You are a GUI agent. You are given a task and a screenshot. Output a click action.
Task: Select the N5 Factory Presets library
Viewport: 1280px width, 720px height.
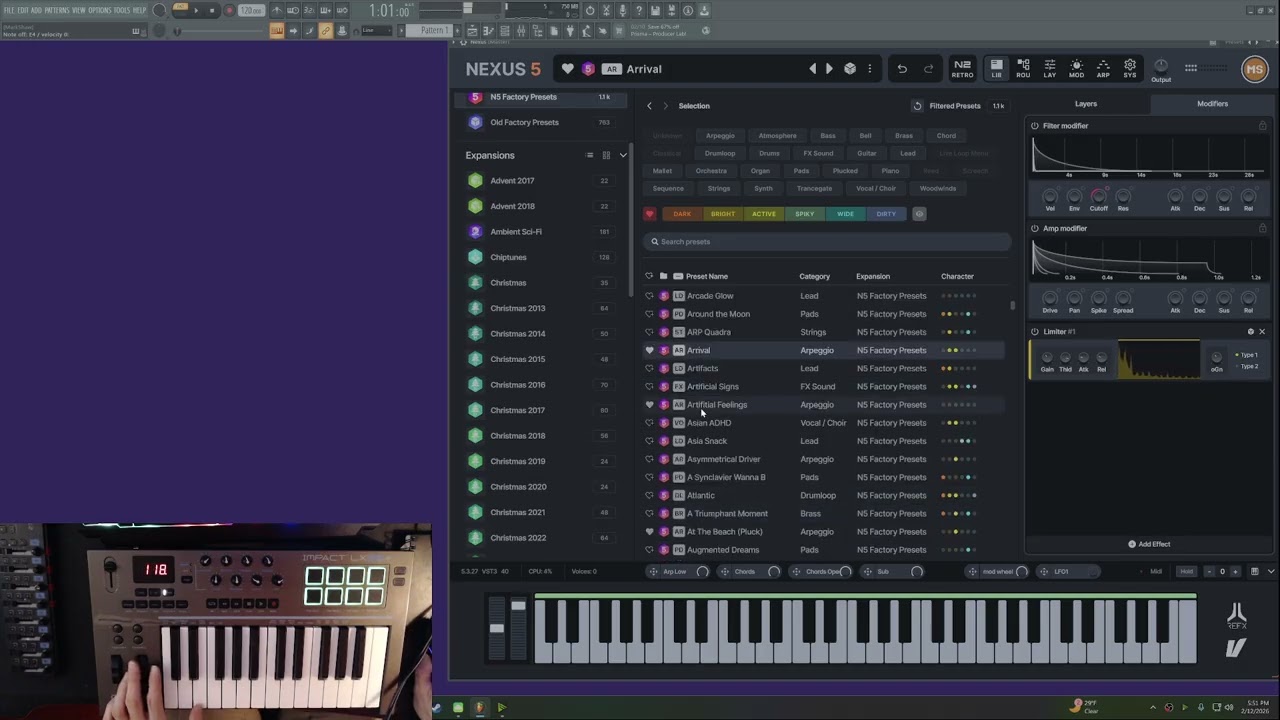542,97
